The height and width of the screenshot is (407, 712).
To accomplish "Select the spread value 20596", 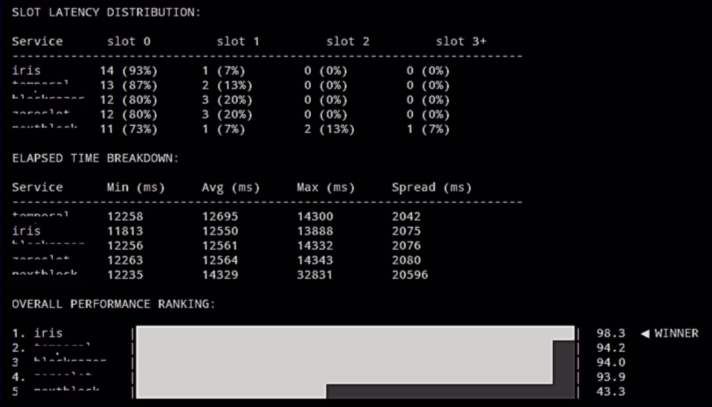I will pyautogui.click(x=410, y=275).
